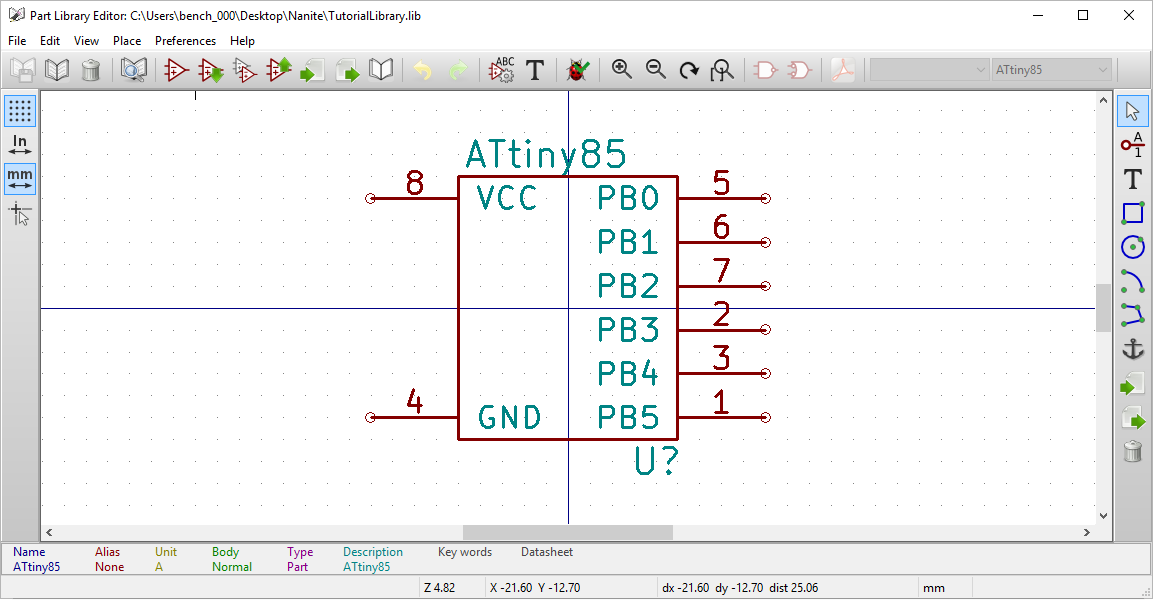Viewport: 1153px width, 600px height.
Task: Switch units to inches
Action: (19, 145)
